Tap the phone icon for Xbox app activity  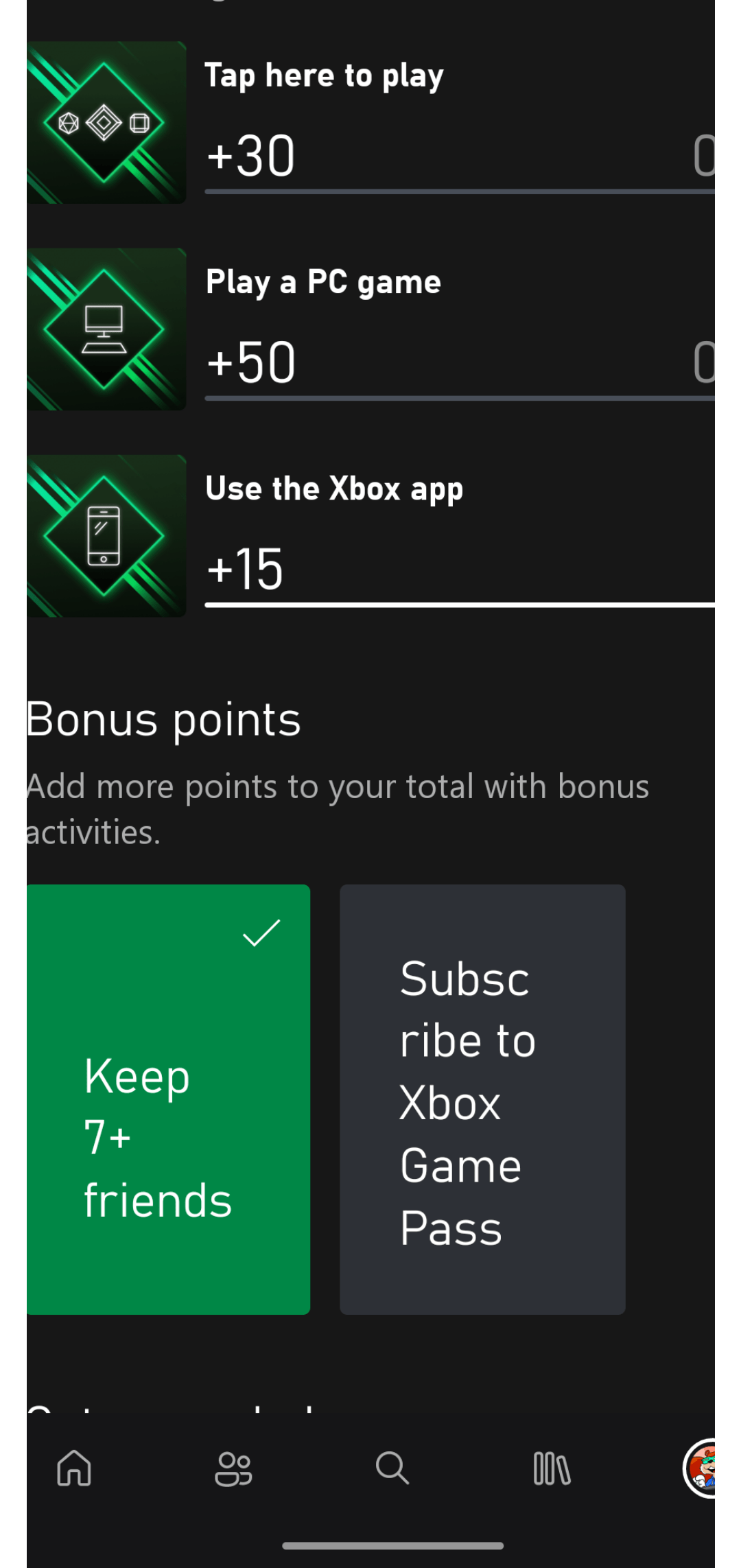[106, 535]
